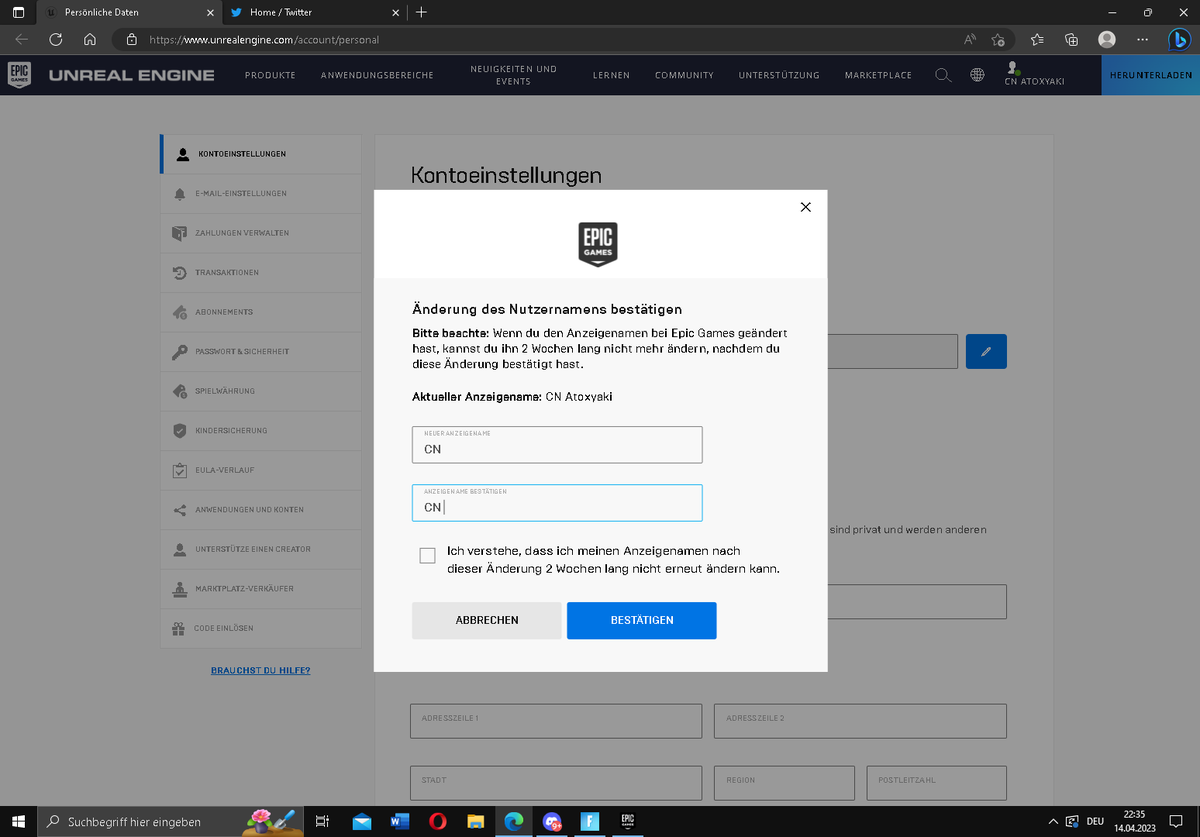The image size is (1200, 837).
Task: Click the Adresszeile 2 input field
Action: click(x=860, y=721)
